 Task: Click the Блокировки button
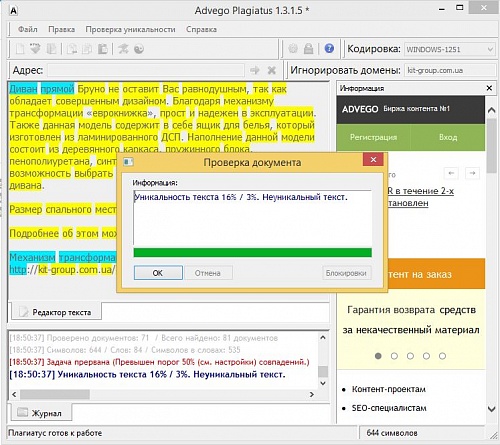click(x=346, y=273)
